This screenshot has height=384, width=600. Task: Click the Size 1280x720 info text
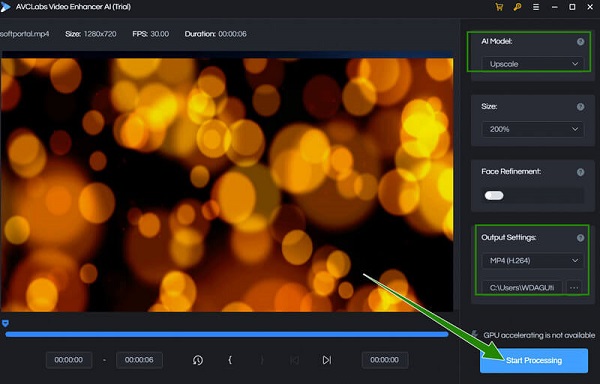coord(91,34)
